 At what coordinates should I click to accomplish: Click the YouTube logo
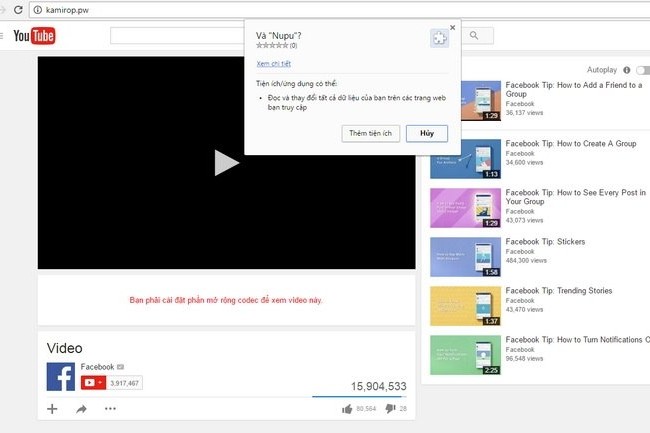click(34, 36)
